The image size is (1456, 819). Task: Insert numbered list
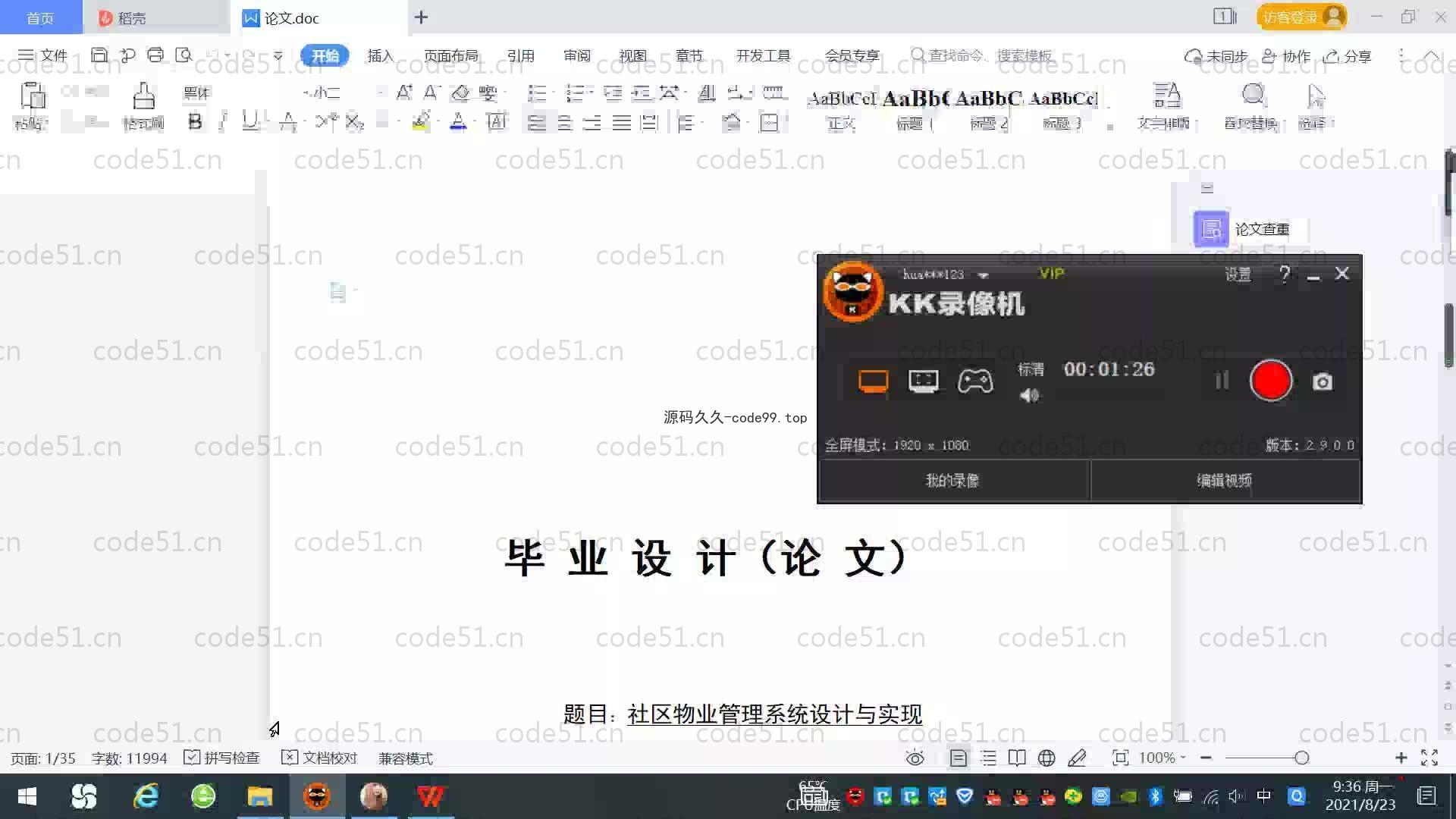pyautogui.click(x=576, y=93)
